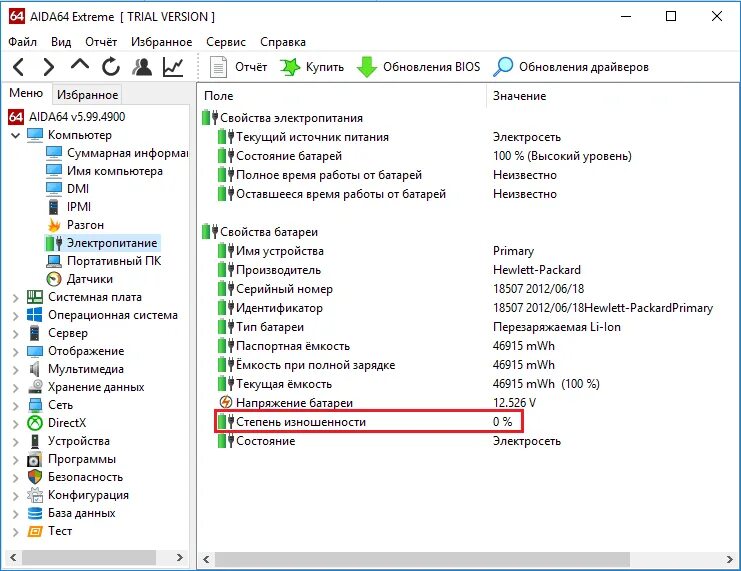The height and width of the screenshot is (571, 741).
Task: Click the Сеть network icon
Action: click(x=35, y=405)
